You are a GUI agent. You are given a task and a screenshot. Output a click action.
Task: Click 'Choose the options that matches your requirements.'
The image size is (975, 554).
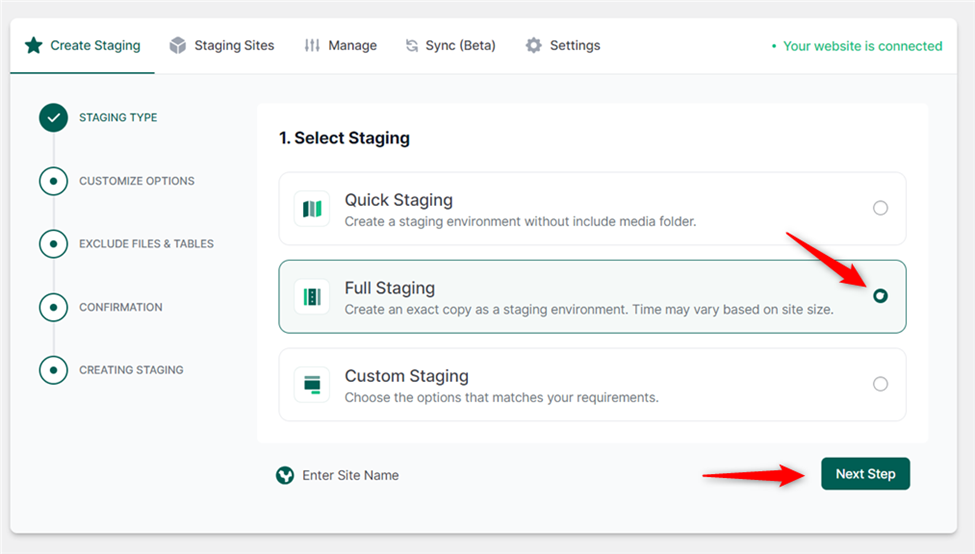pyautogui.click(x=501, y=397)
